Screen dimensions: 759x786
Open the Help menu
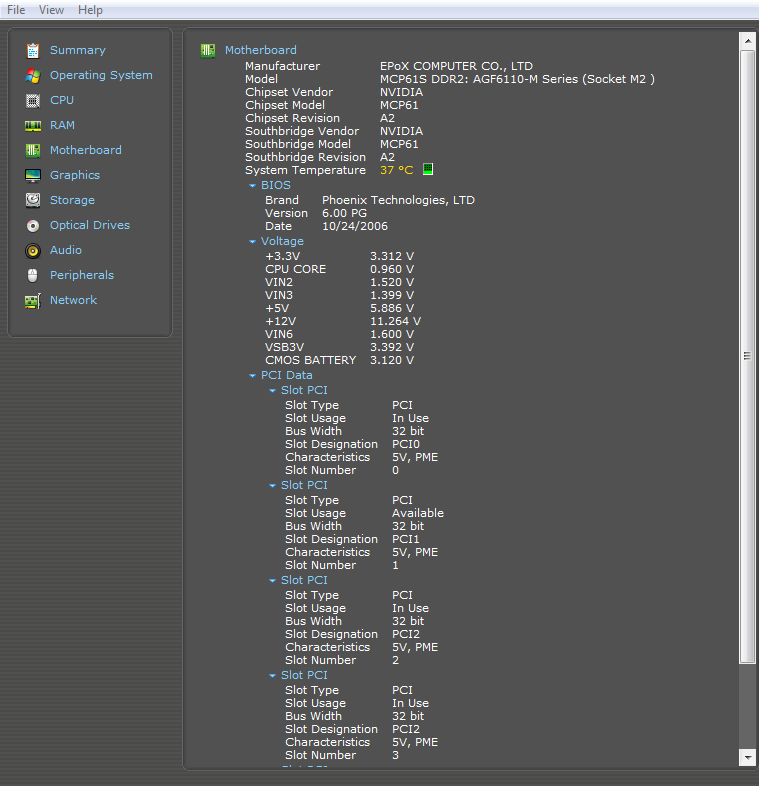pos(90,10)
